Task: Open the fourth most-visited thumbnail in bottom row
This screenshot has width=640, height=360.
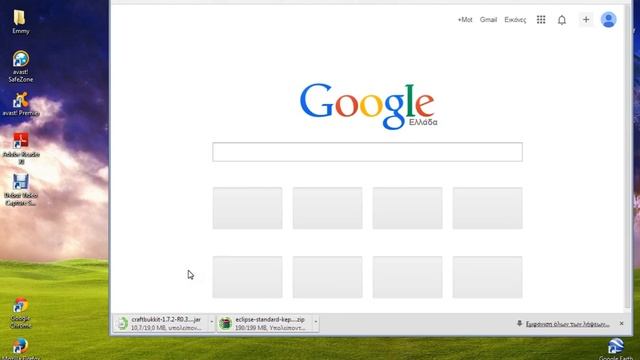Action: [487, 277]
